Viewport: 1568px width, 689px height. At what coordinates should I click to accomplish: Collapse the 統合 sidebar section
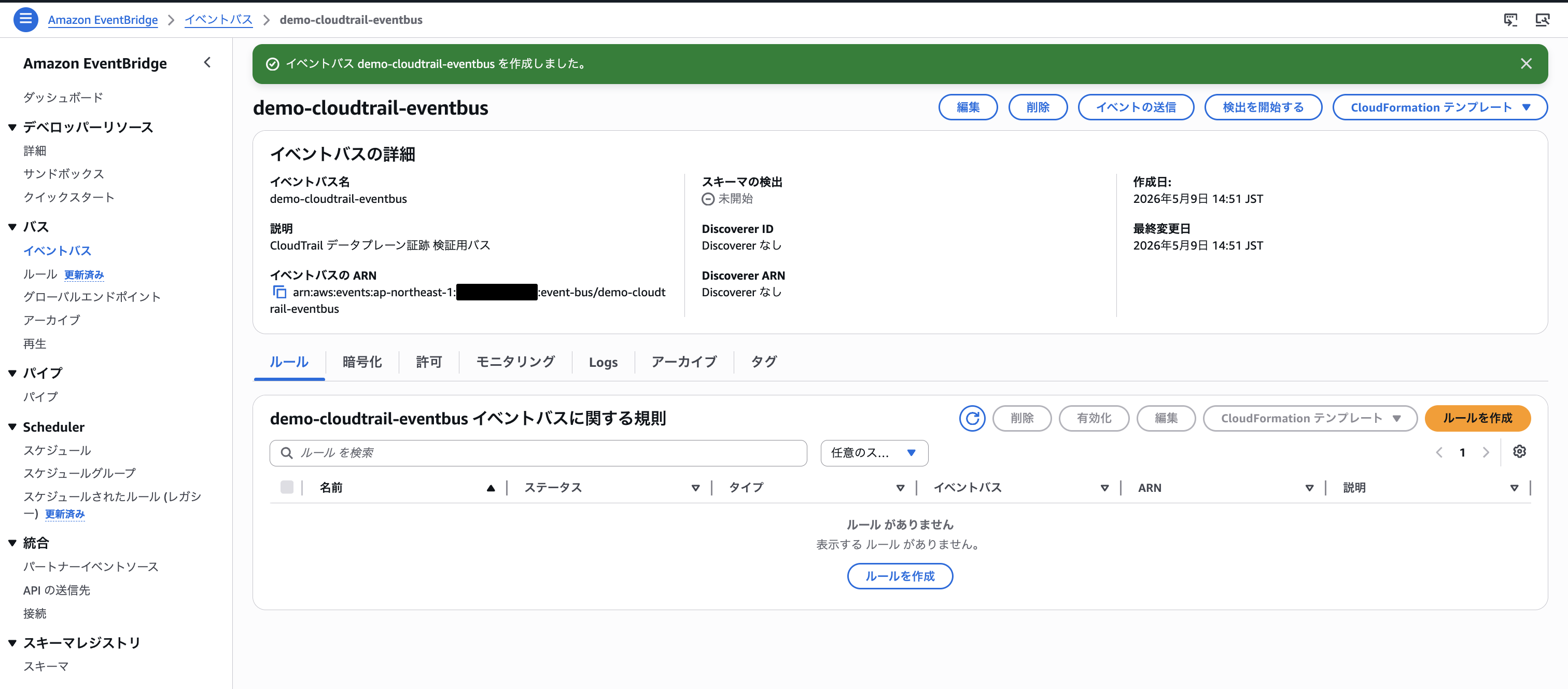[x=12, y=543]
